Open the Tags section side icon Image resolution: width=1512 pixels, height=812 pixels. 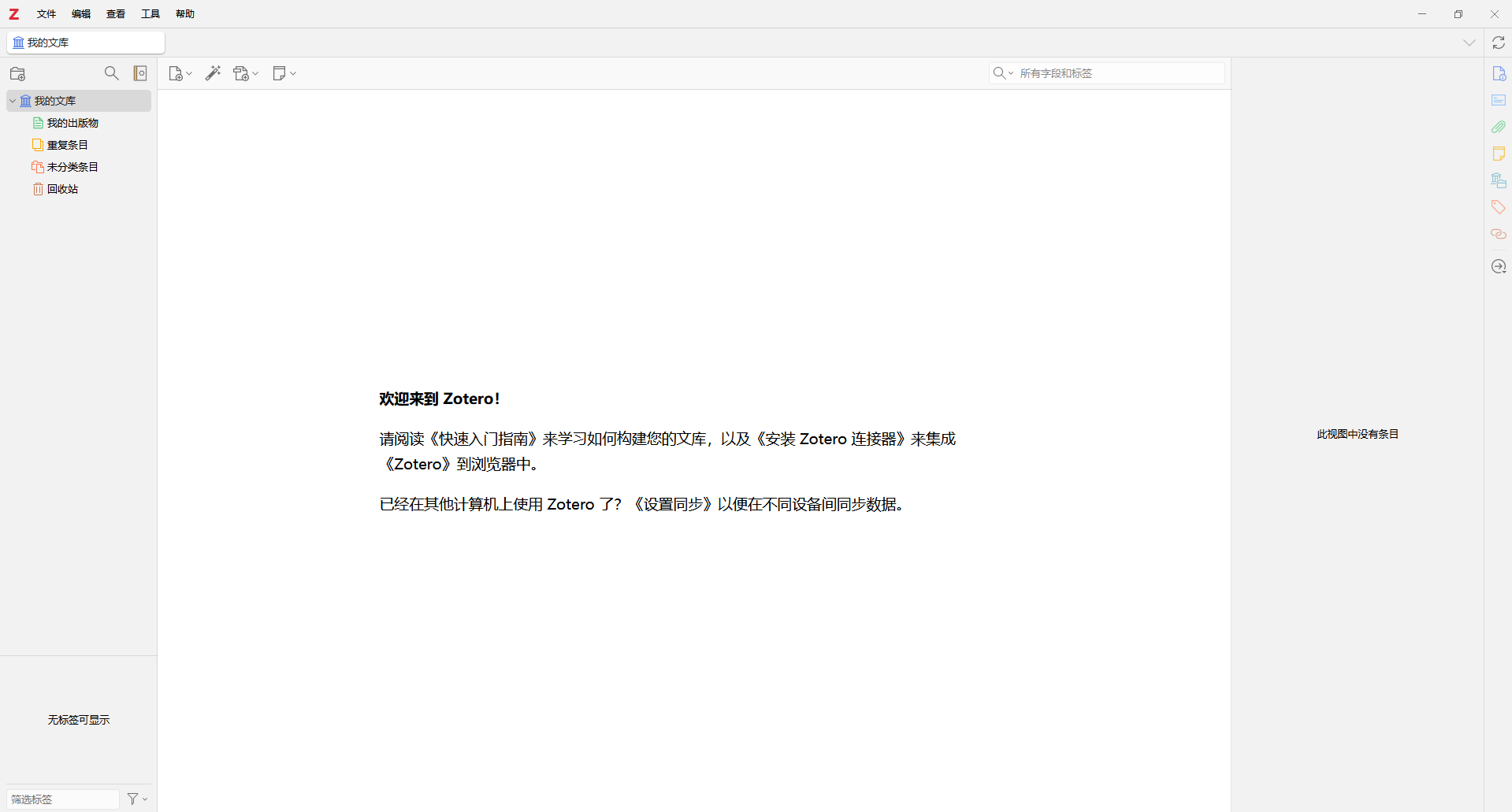pos(1499,207)
